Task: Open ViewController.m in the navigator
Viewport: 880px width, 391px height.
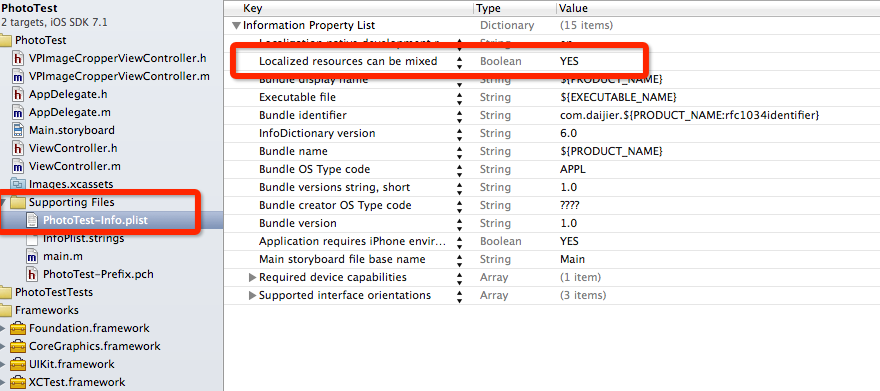Action: point(75,166)
